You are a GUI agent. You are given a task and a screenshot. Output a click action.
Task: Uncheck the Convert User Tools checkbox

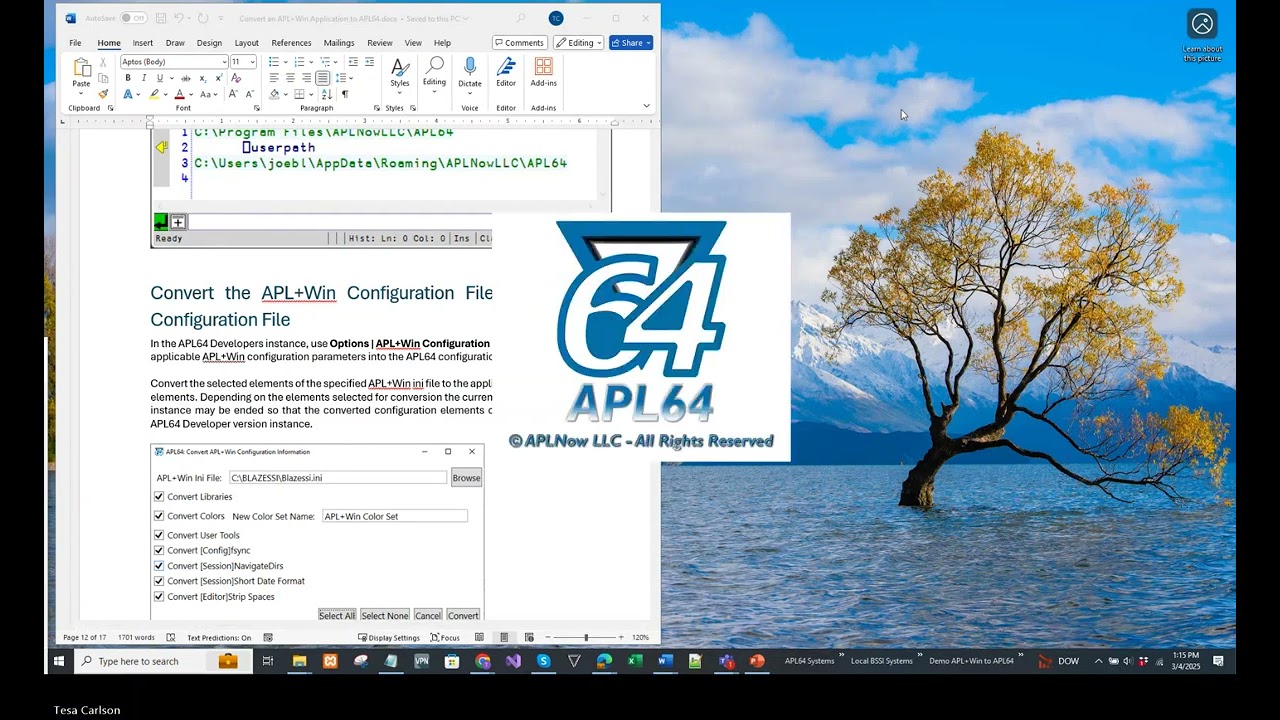(x=159, y=535)
